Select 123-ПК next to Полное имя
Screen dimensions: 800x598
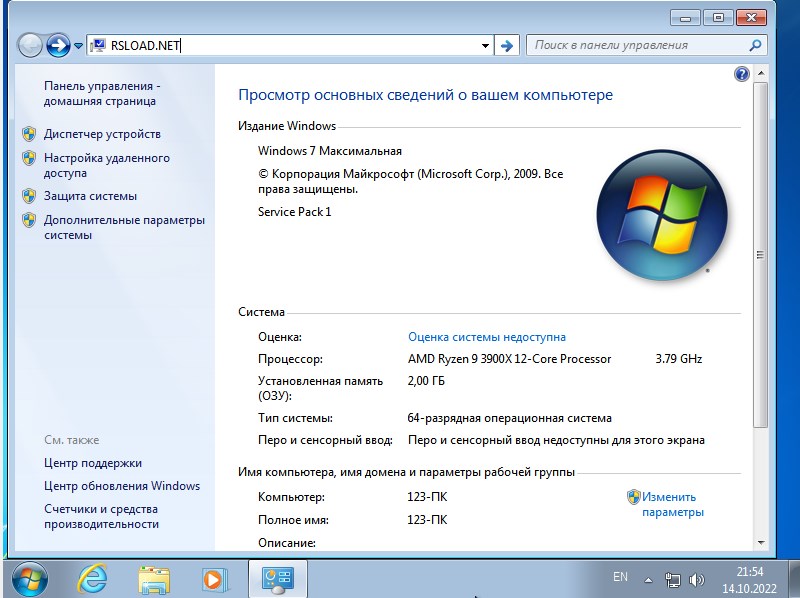coord(427,520)
